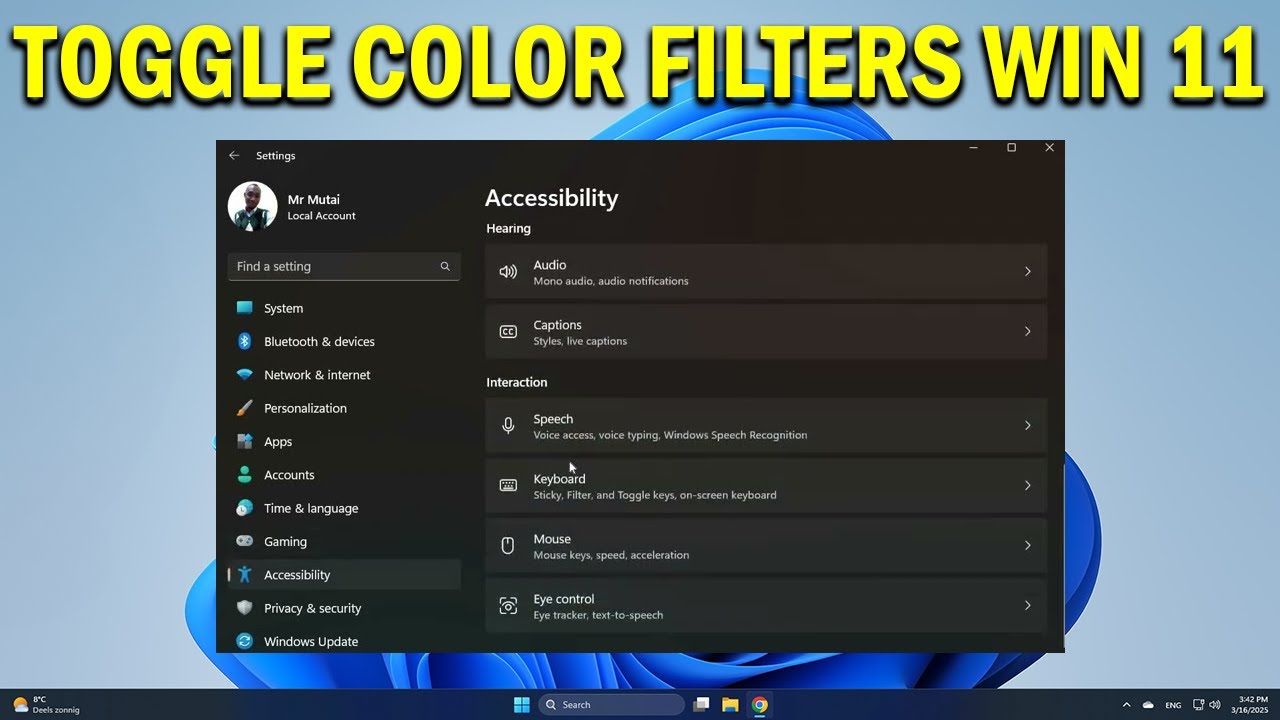Expand the Captions settings chevron
The image size is (1280, 720).
[1027, 331]
